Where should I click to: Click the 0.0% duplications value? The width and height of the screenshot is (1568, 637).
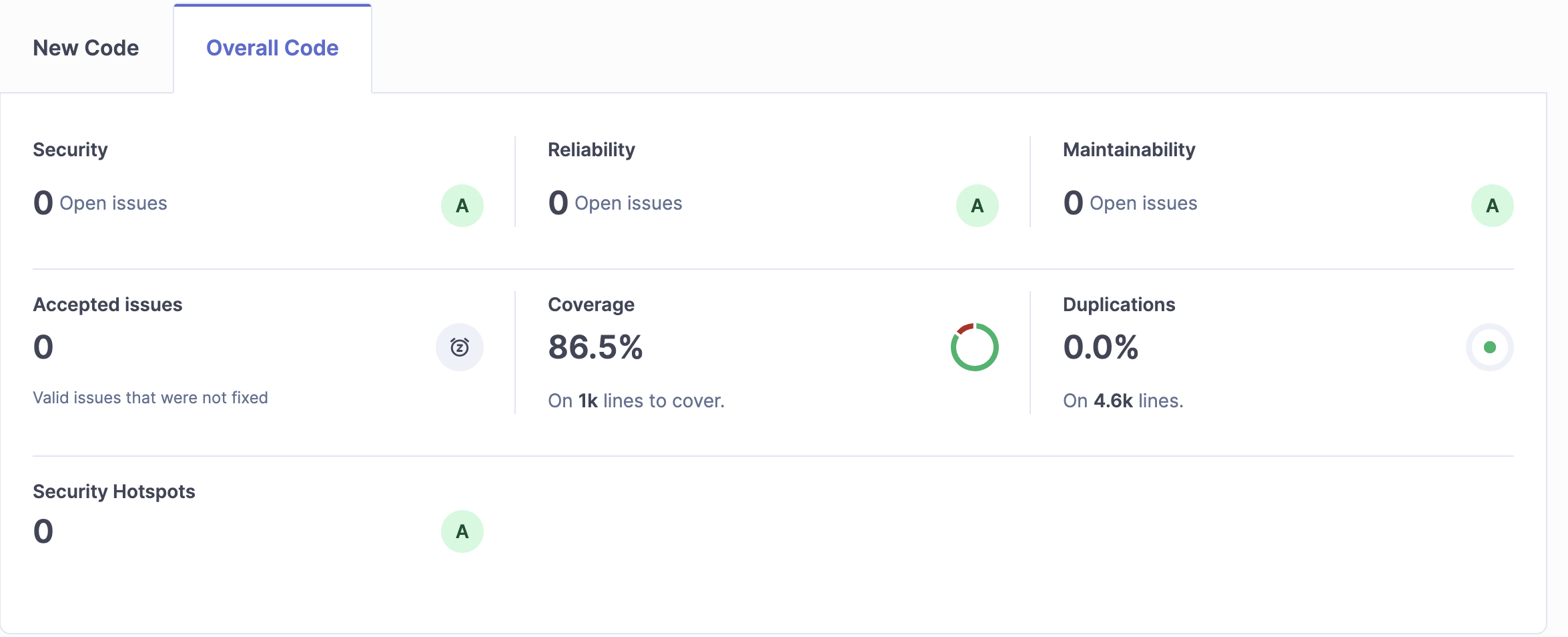point(1101,347)
